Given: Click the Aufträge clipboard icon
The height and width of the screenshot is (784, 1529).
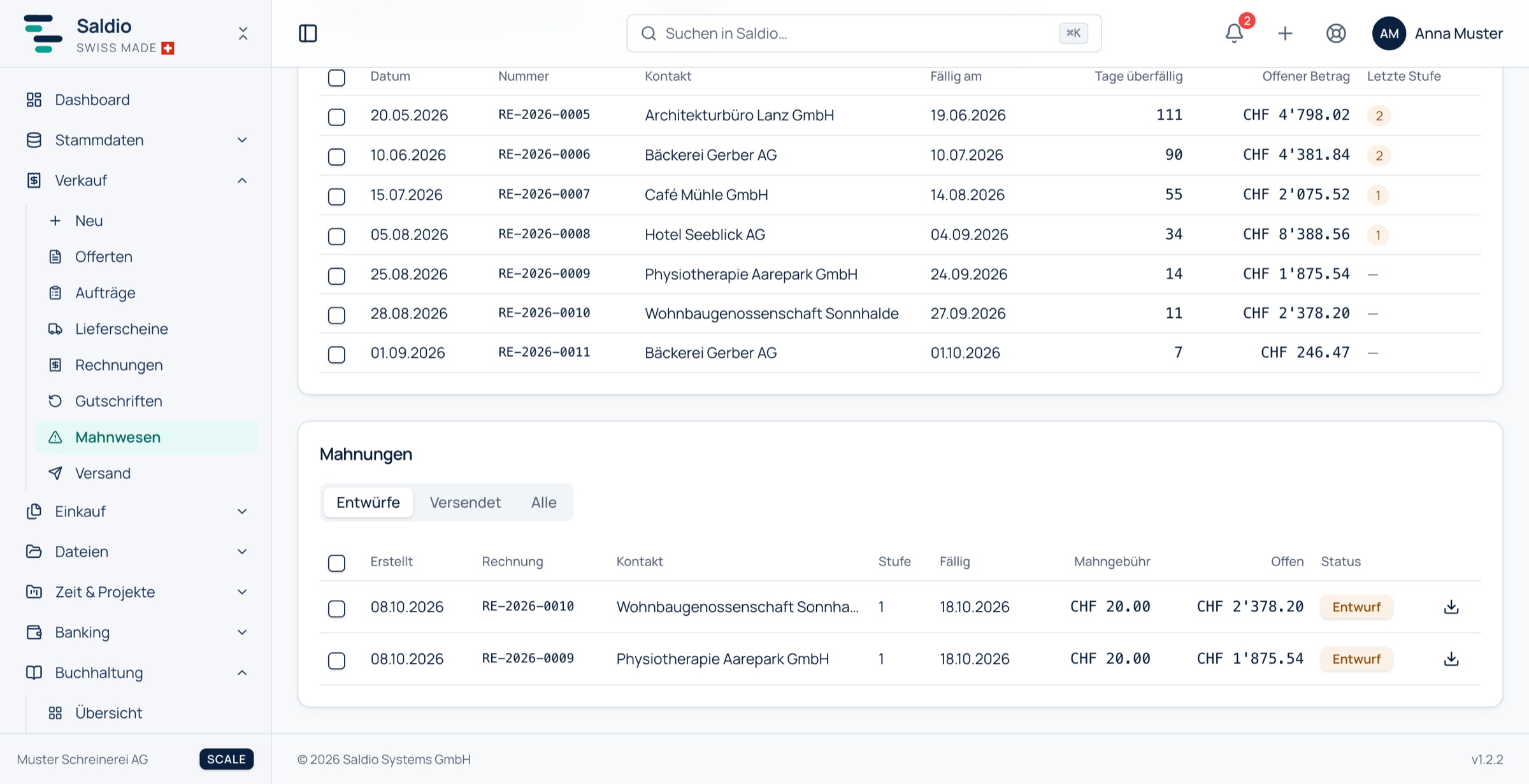Looking at the screenshot, I should point(55,293).
